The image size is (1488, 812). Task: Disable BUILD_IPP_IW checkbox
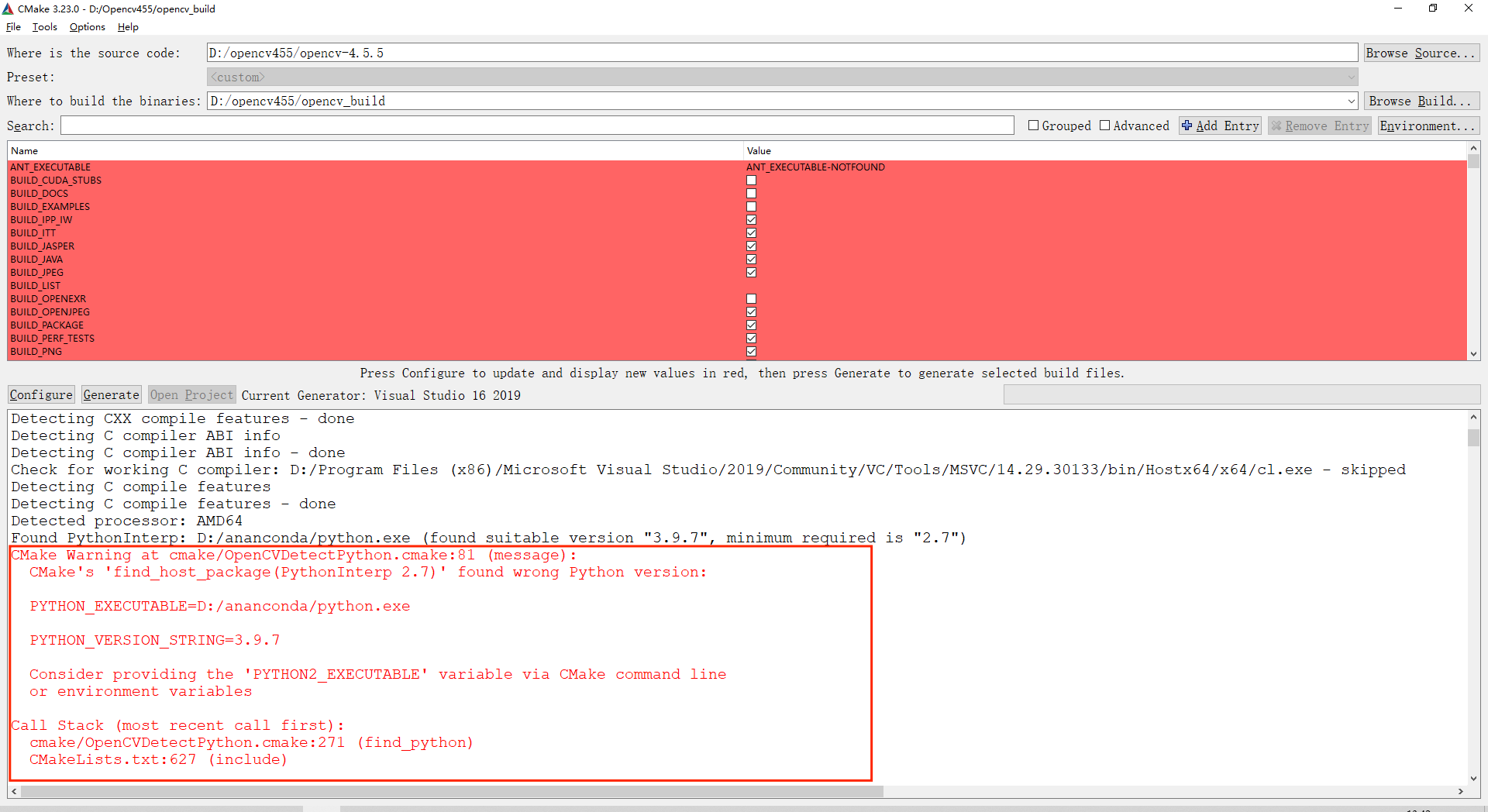pos(751,220)
